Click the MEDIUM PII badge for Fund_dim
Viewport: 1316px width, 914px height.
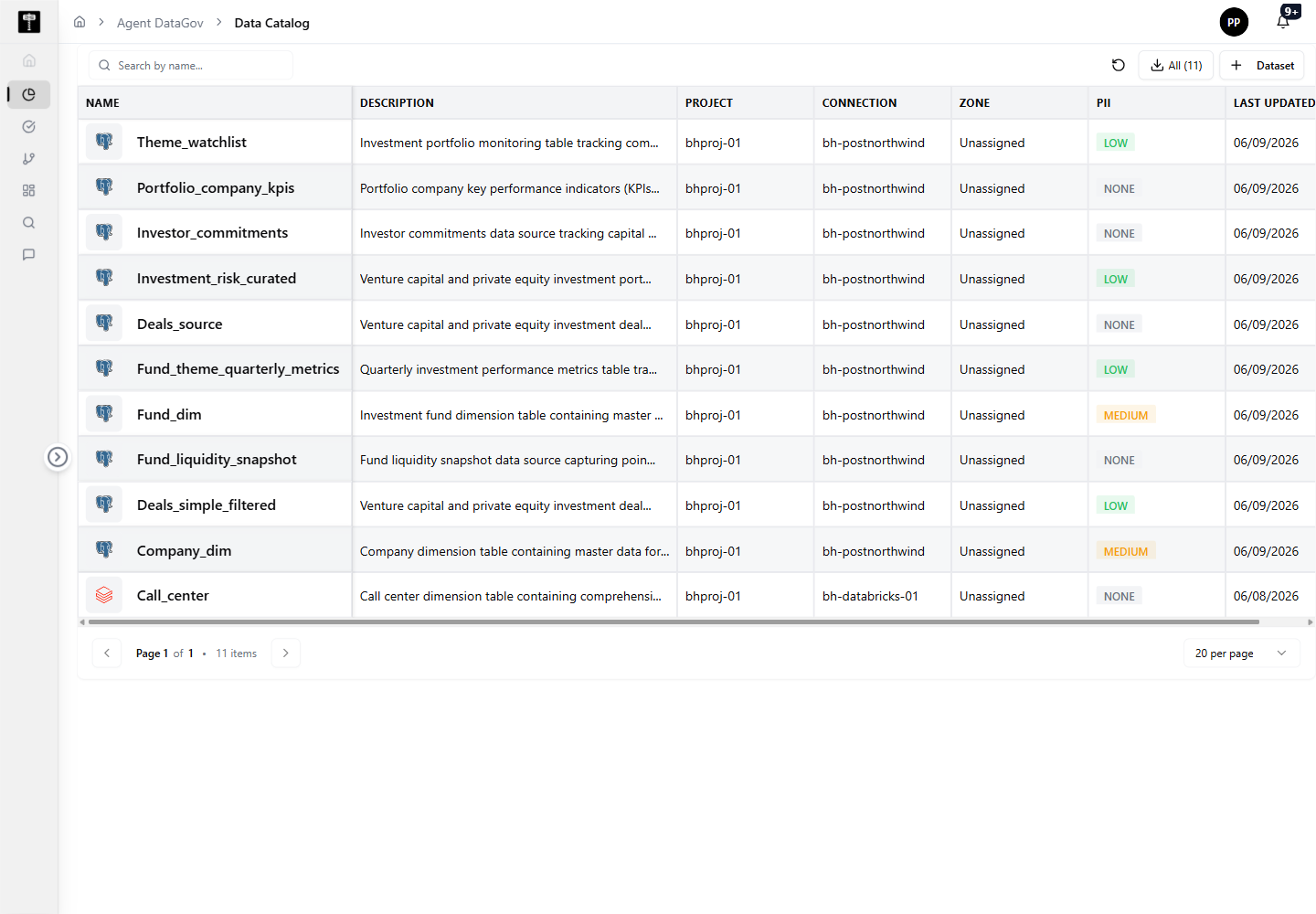click(1126, 415)
